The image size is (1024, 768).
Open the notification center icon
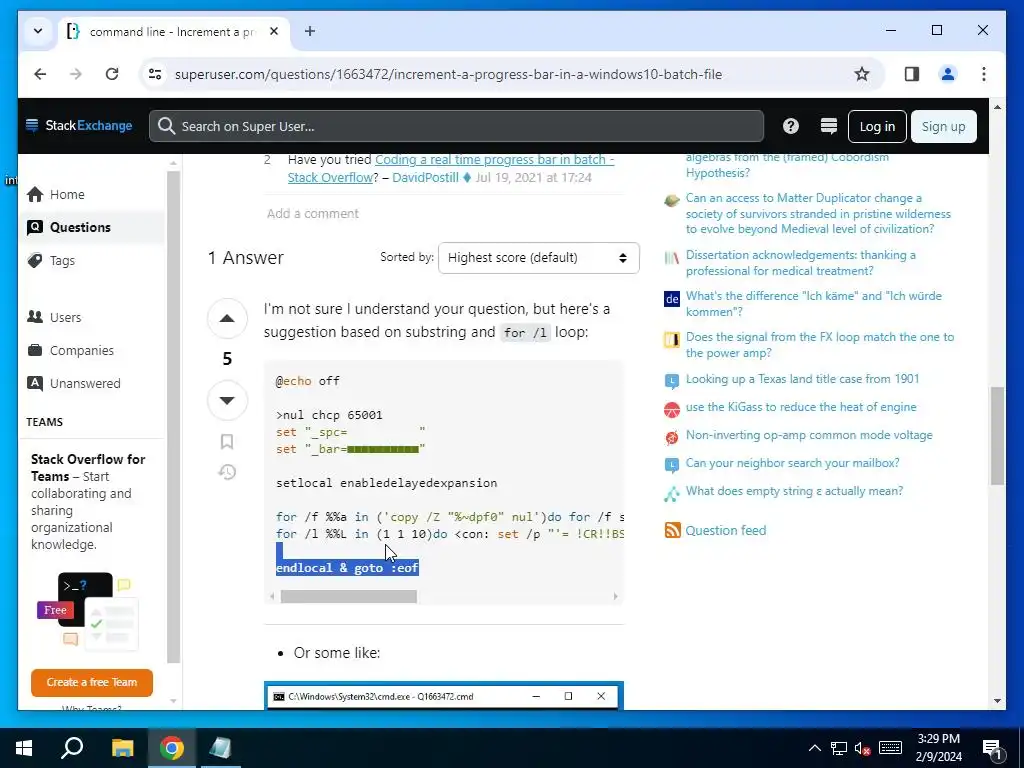[x=993, y=750]
